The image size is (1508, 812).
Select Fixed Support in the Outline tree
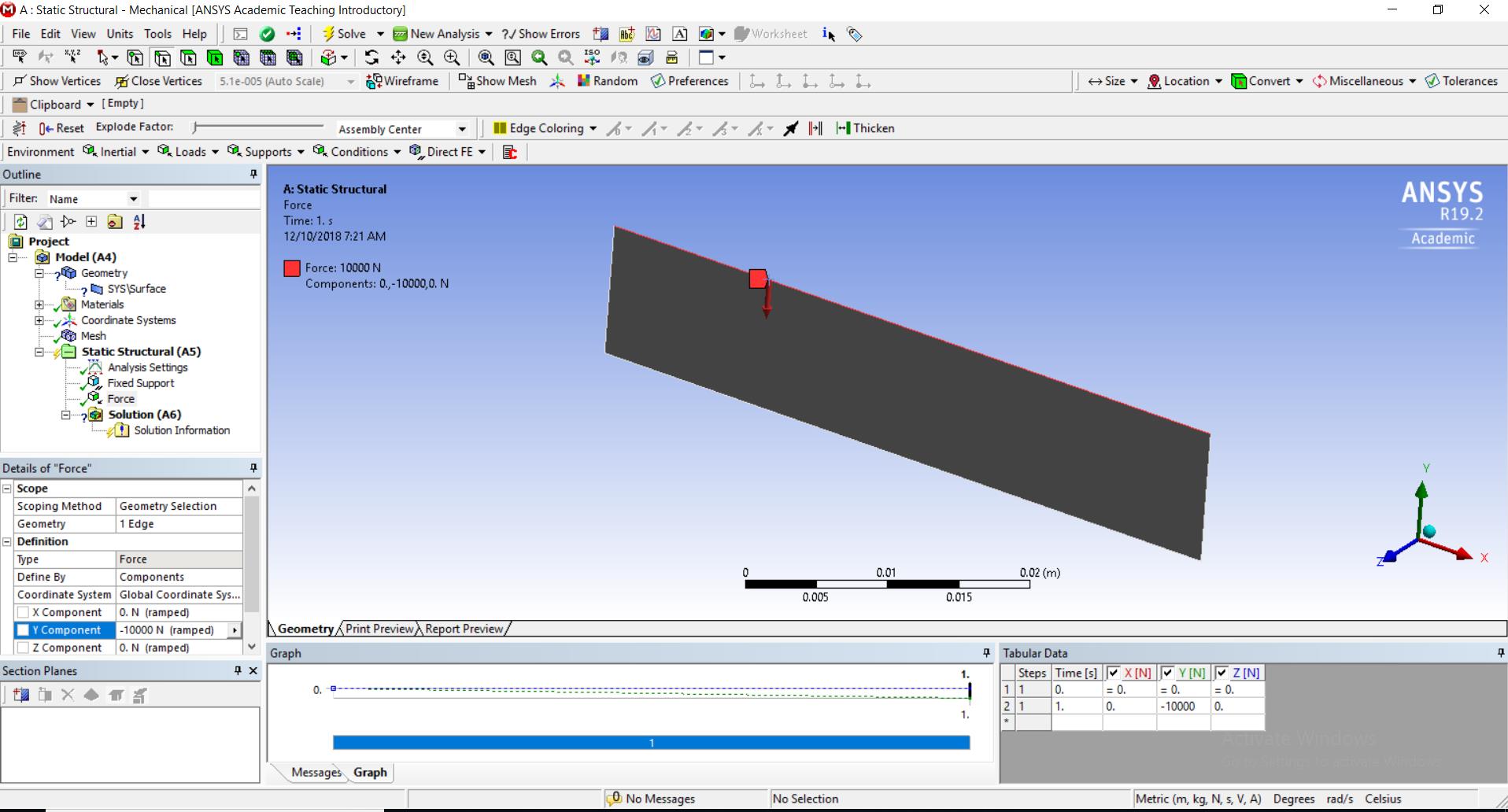click(141, 383)
